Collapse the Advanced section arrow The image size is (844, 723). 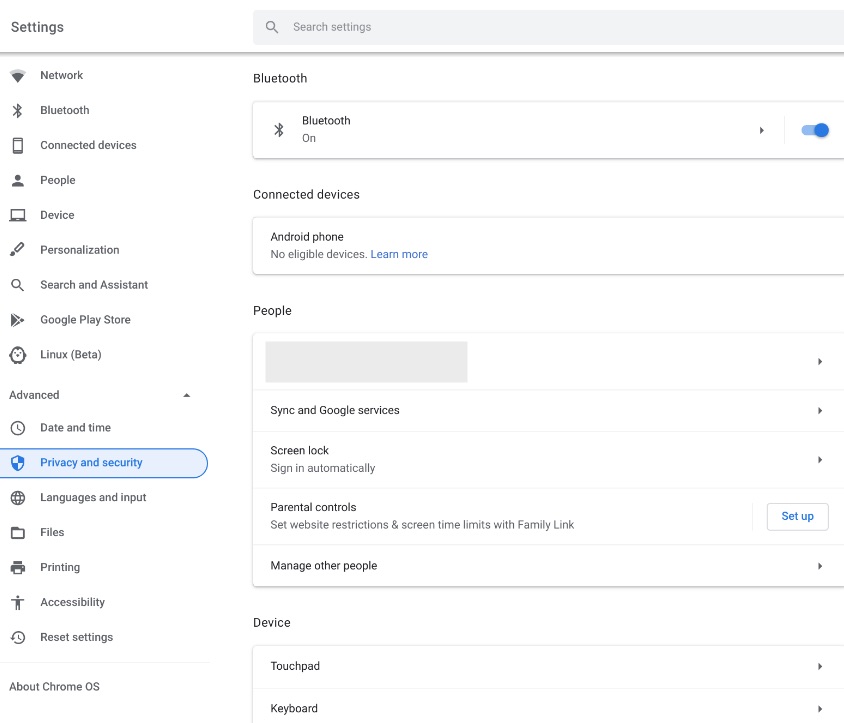pos(186,395)
